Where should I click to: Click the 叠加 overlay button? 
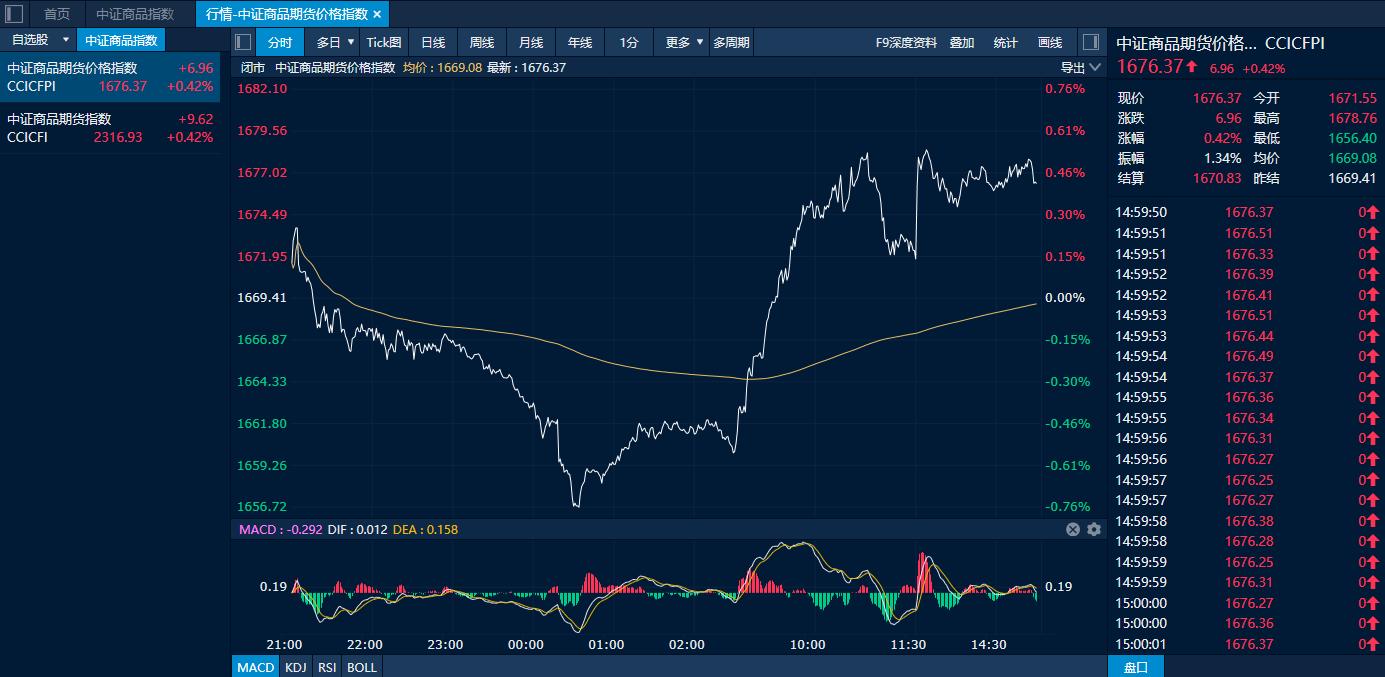click(x=962, y=42)
